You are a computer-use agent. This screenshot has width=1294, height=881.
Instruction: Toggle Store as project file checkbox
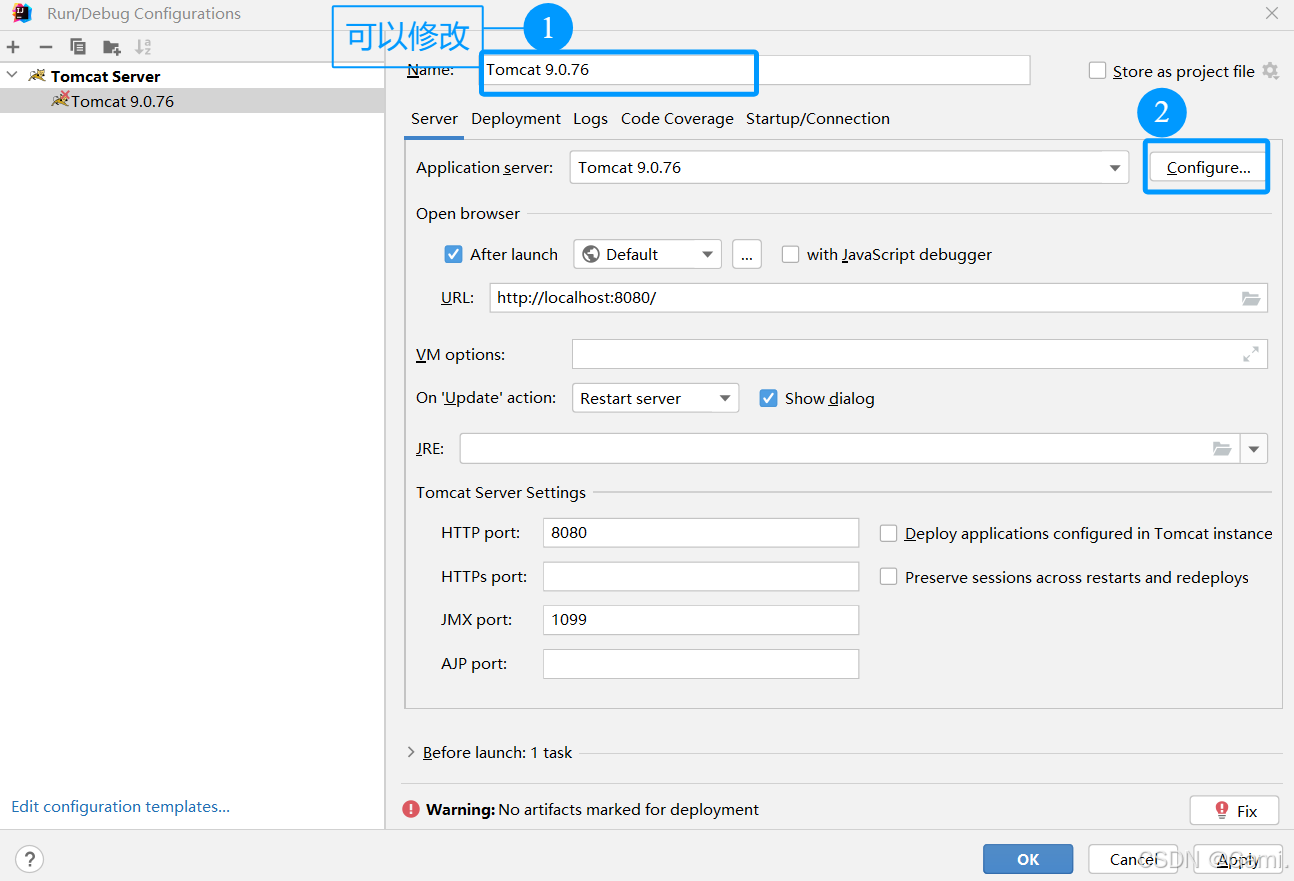pos(1098,71)
